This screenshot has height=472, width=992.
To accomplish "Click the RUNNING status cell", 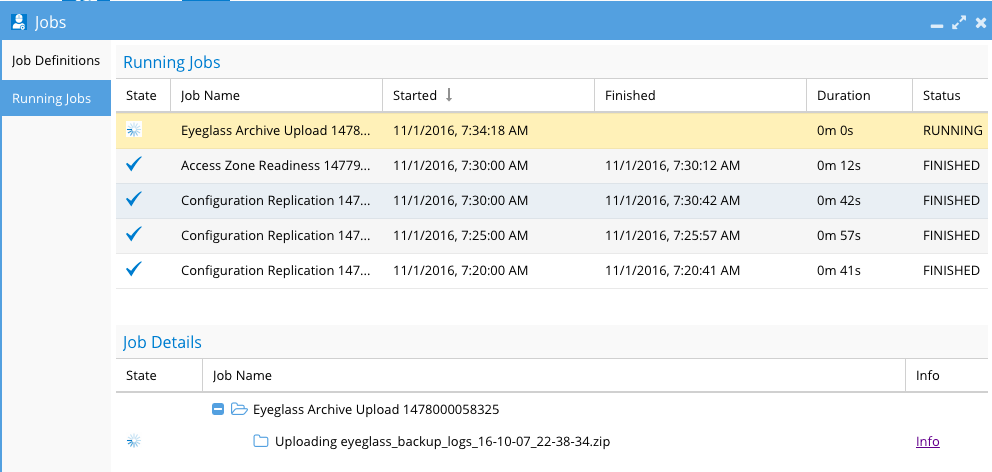I will [952, 131].
